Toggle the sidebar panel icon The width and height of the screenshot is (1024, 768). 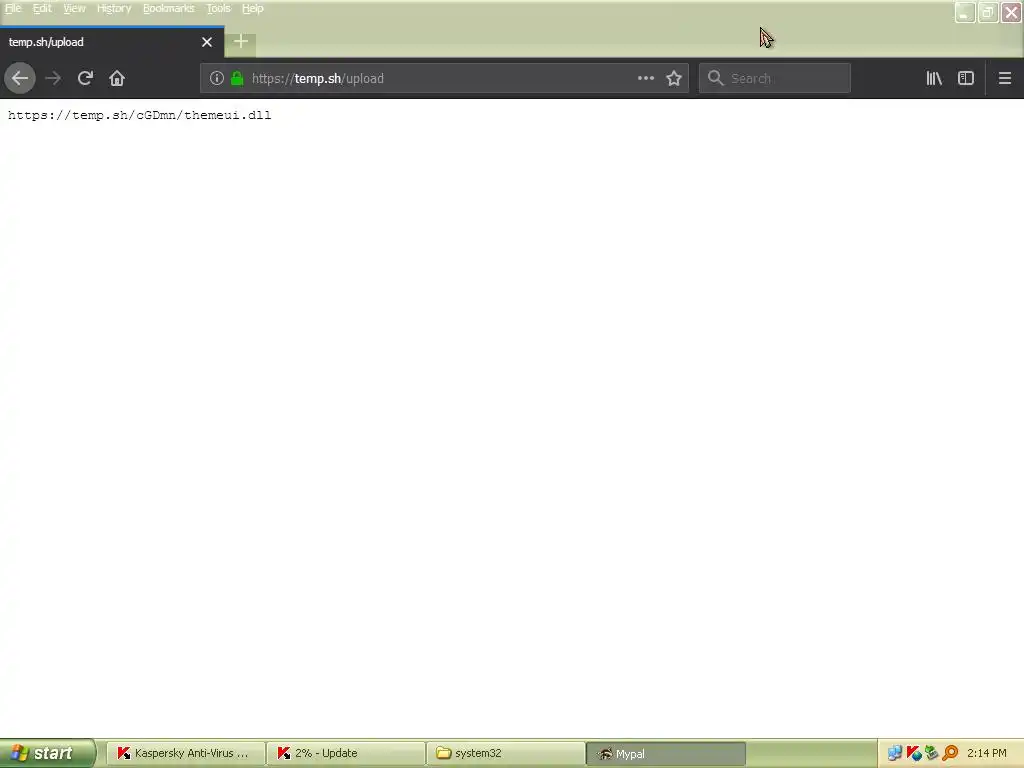pos(966,78)
